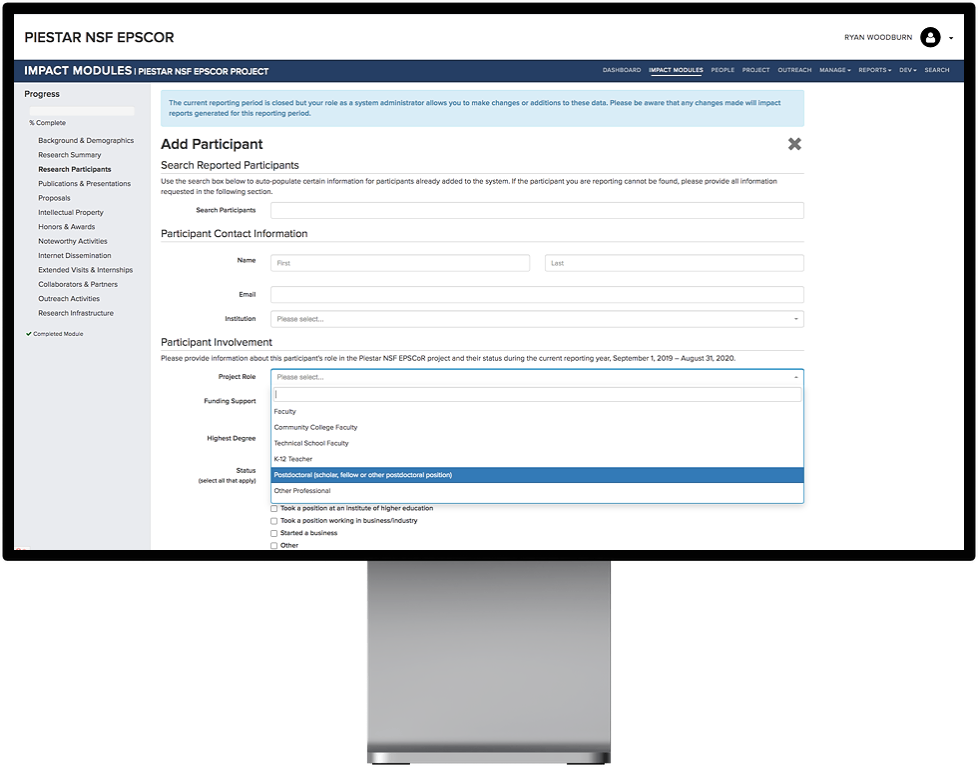The height and width of the screenshot is (768, 978).
Task: Collapse the Project Role dropdown
Action: click(x=537, y=377)
